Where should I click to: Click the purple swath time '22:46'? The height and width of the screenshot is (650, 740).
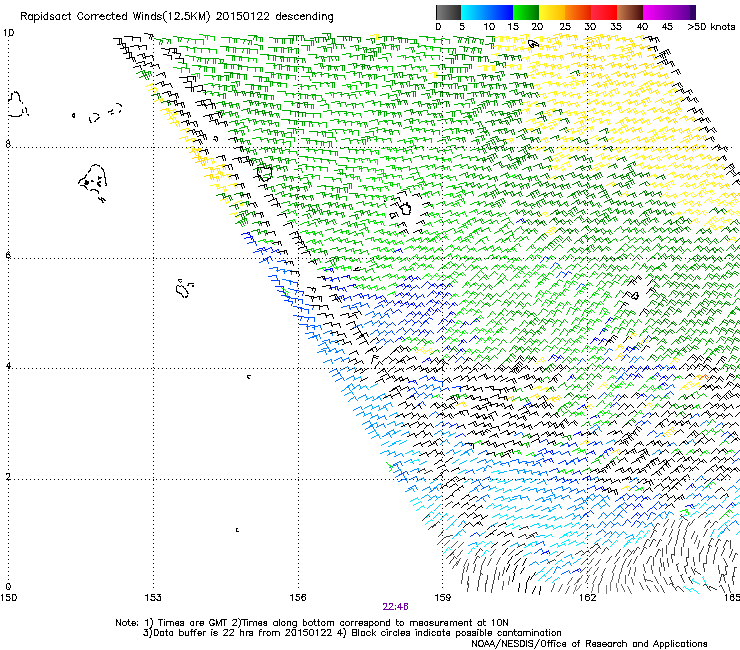click(x=395, y=607)
